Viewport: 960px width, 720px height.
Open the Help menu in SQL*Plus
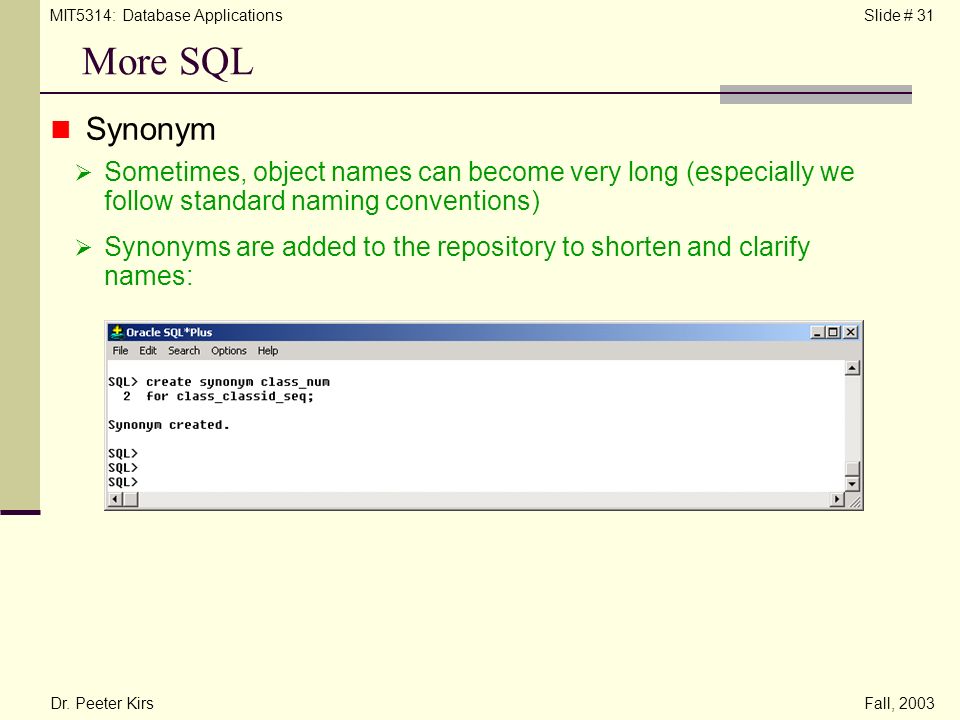click(x=268, y=351)
